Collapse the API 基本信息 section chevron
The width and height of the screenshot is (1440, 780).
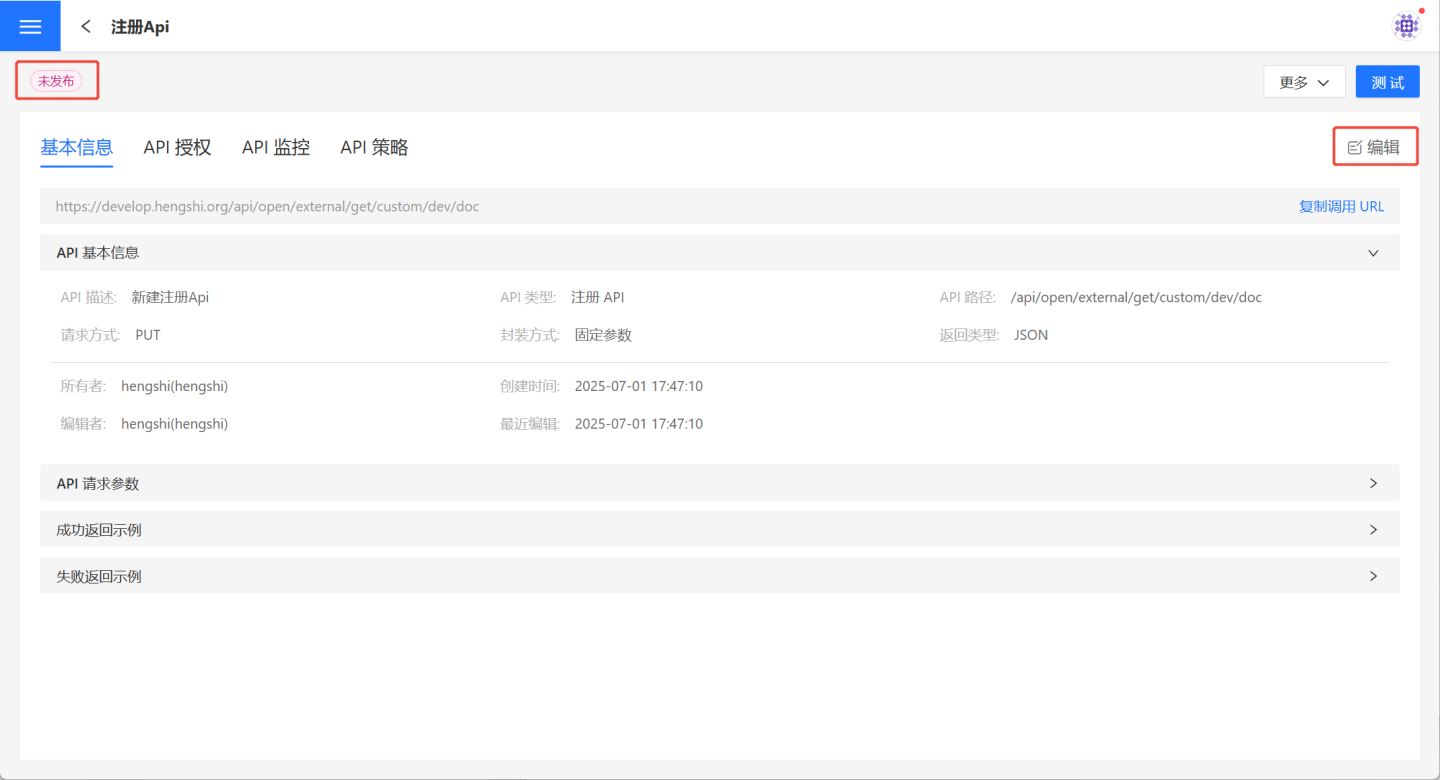coord(1373,253)
